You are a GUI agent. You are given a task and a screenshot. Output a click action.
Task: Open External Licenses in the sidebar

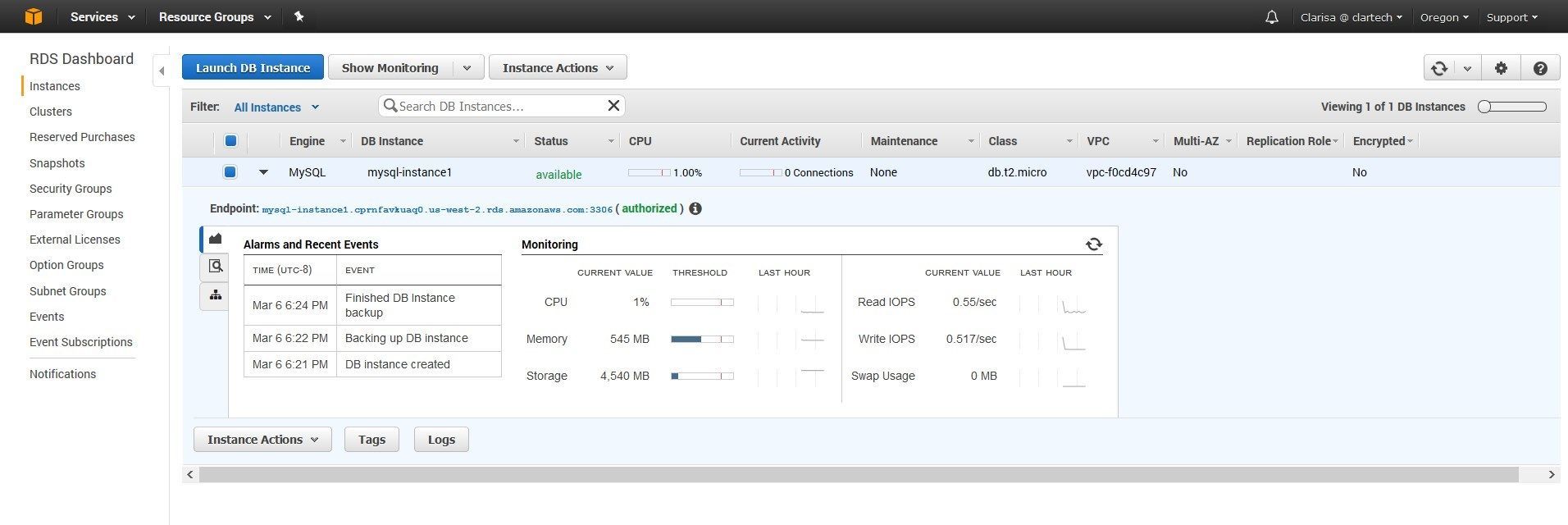(75, 240)
